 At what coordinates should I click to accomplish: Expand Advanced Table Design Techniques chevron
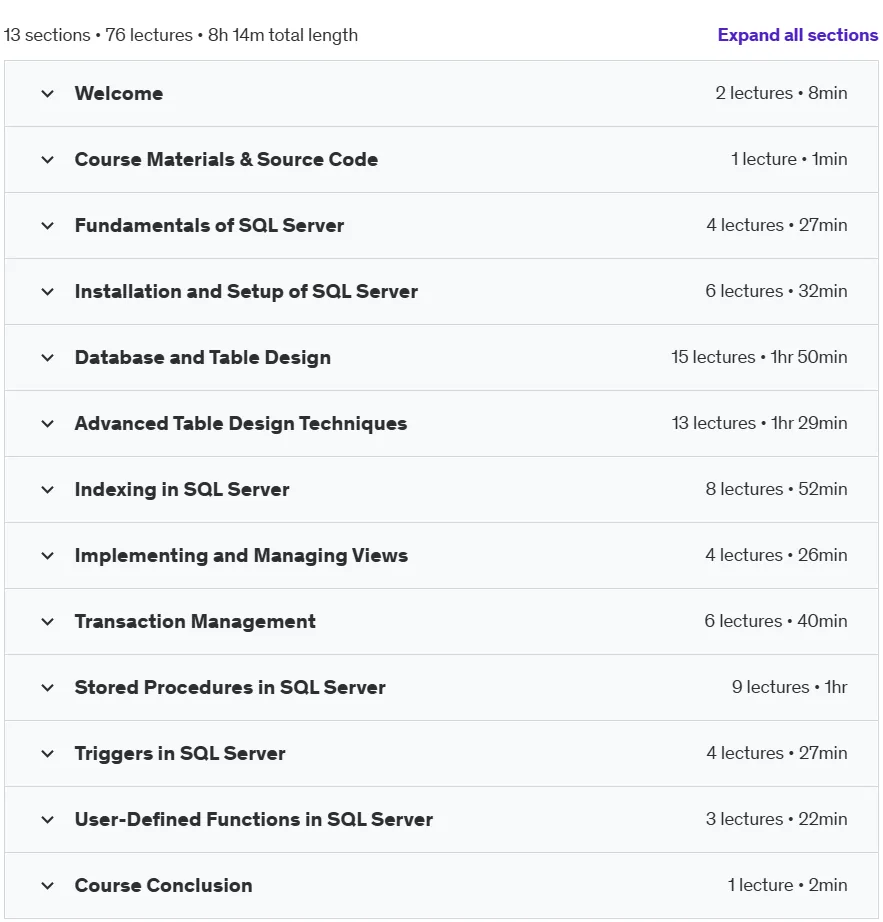pyautogui.click(x=48, y=423)
